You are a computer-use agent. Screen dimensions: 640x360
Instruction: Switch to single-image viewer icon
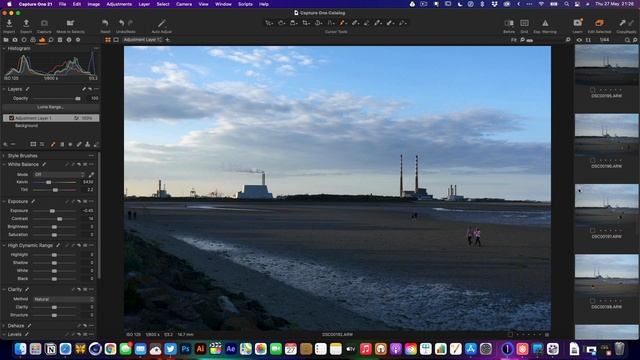(x=116, y=40)
